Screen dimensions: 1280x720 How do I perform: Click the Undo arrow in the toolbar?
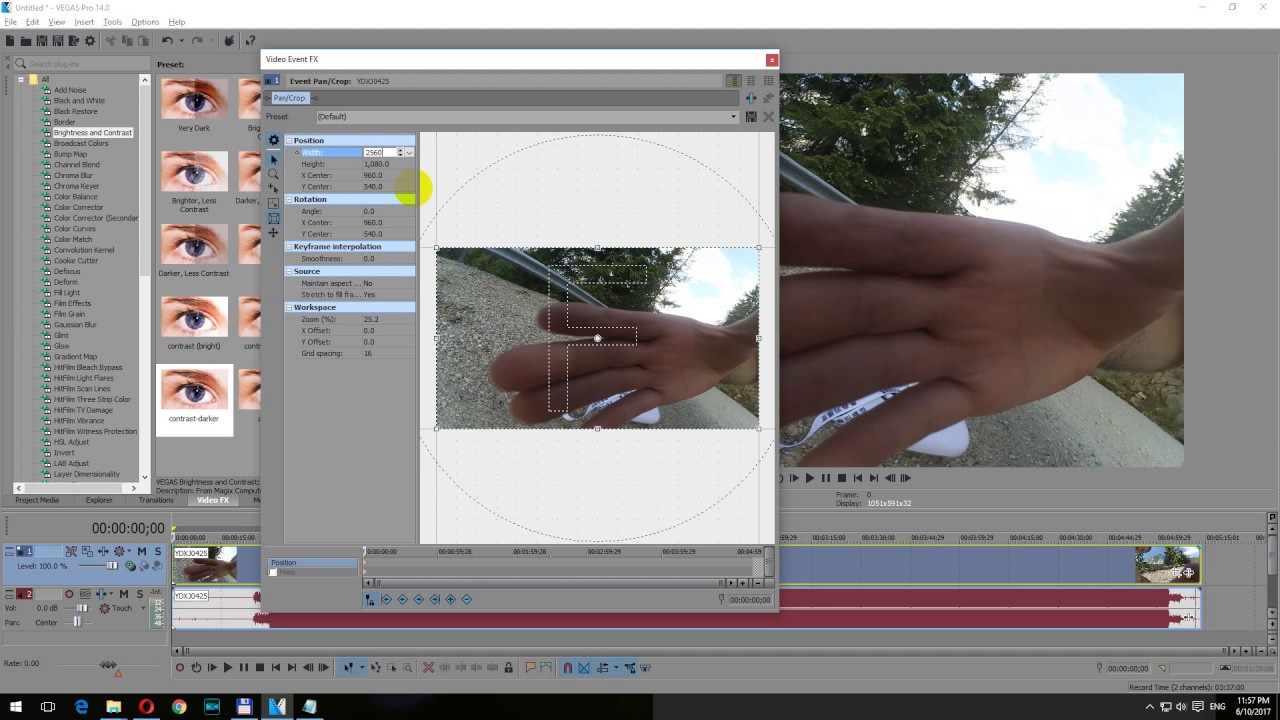point(167,41)
